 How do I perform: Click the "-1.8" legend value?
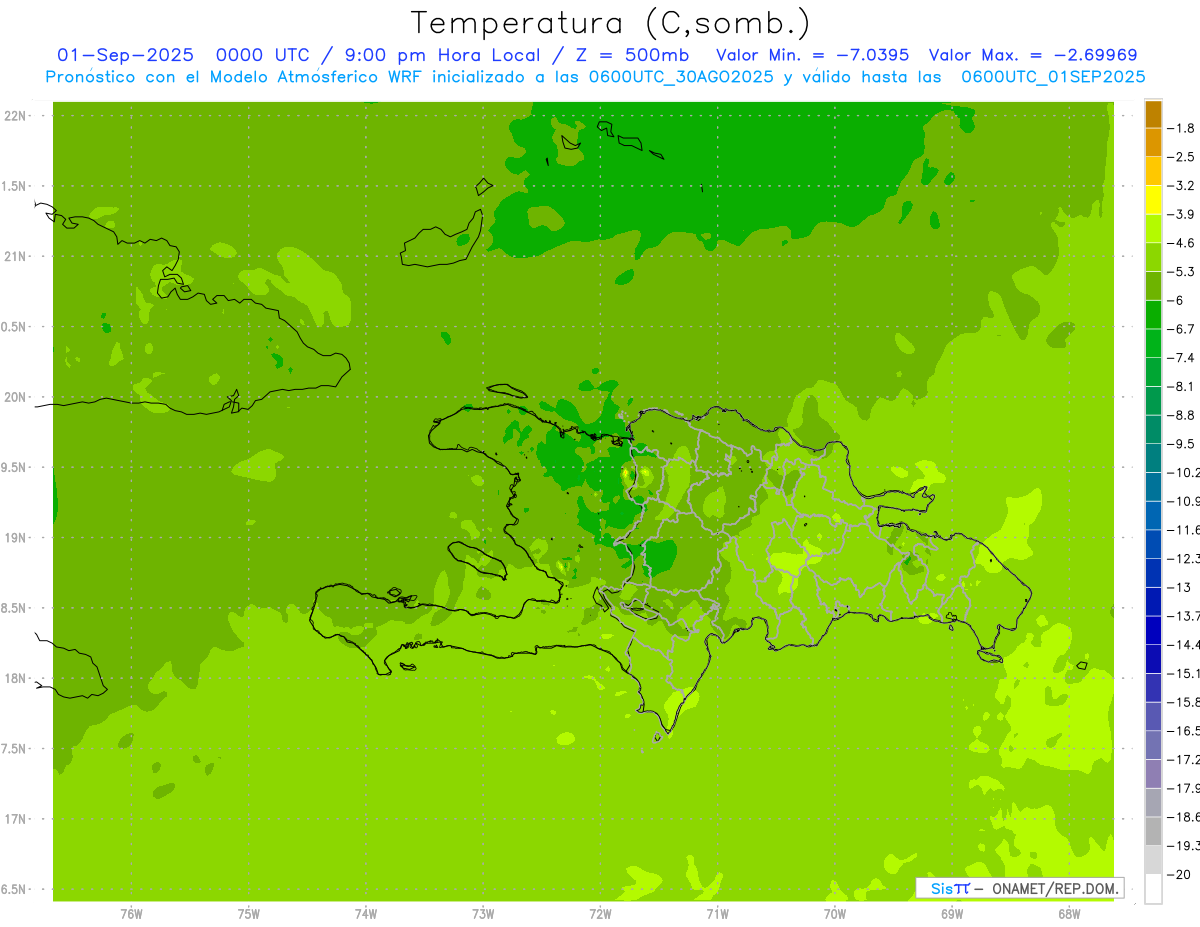pos(1181,128)
